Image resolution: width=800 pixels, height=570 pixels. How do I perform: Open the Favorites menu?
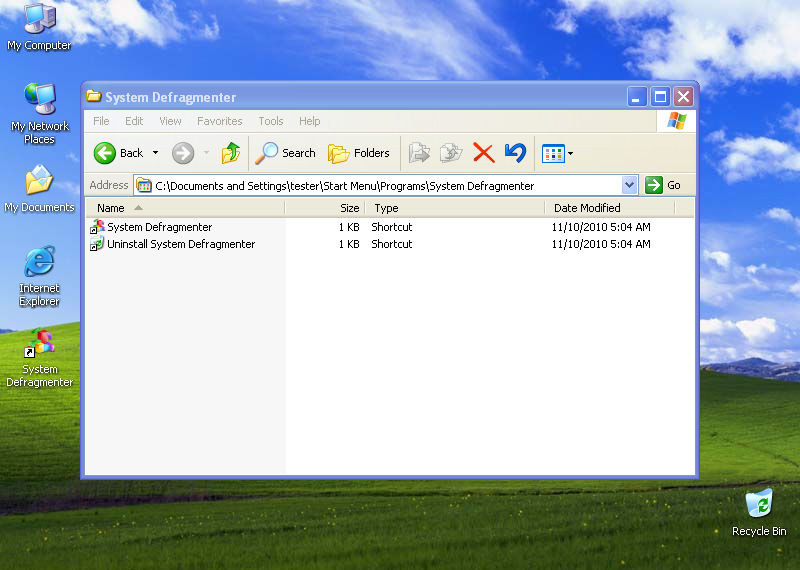(220, 121)
